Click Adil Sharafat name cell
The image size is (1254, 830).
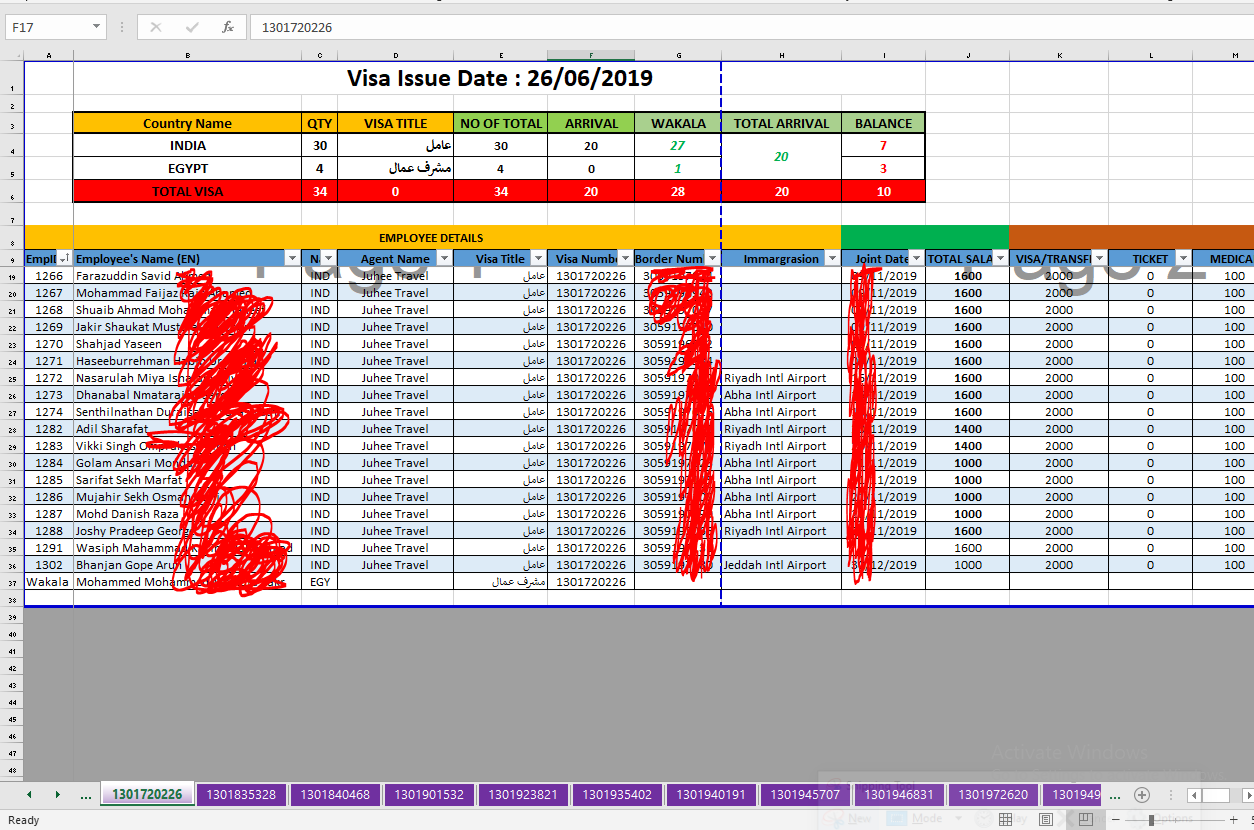click(187, 429)
